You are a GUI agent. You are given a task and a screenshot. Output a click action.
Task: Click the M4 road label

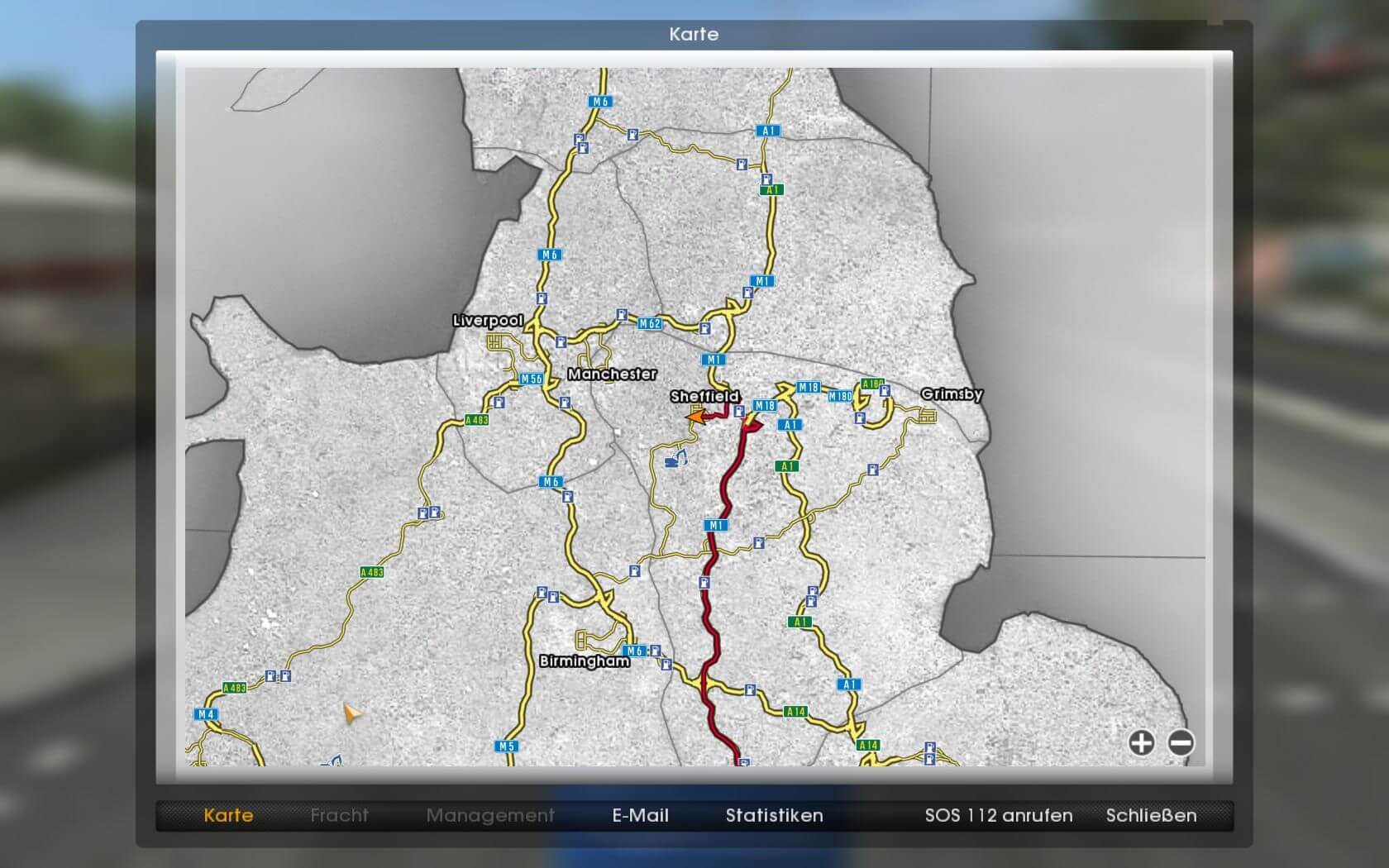click(206, 714)
